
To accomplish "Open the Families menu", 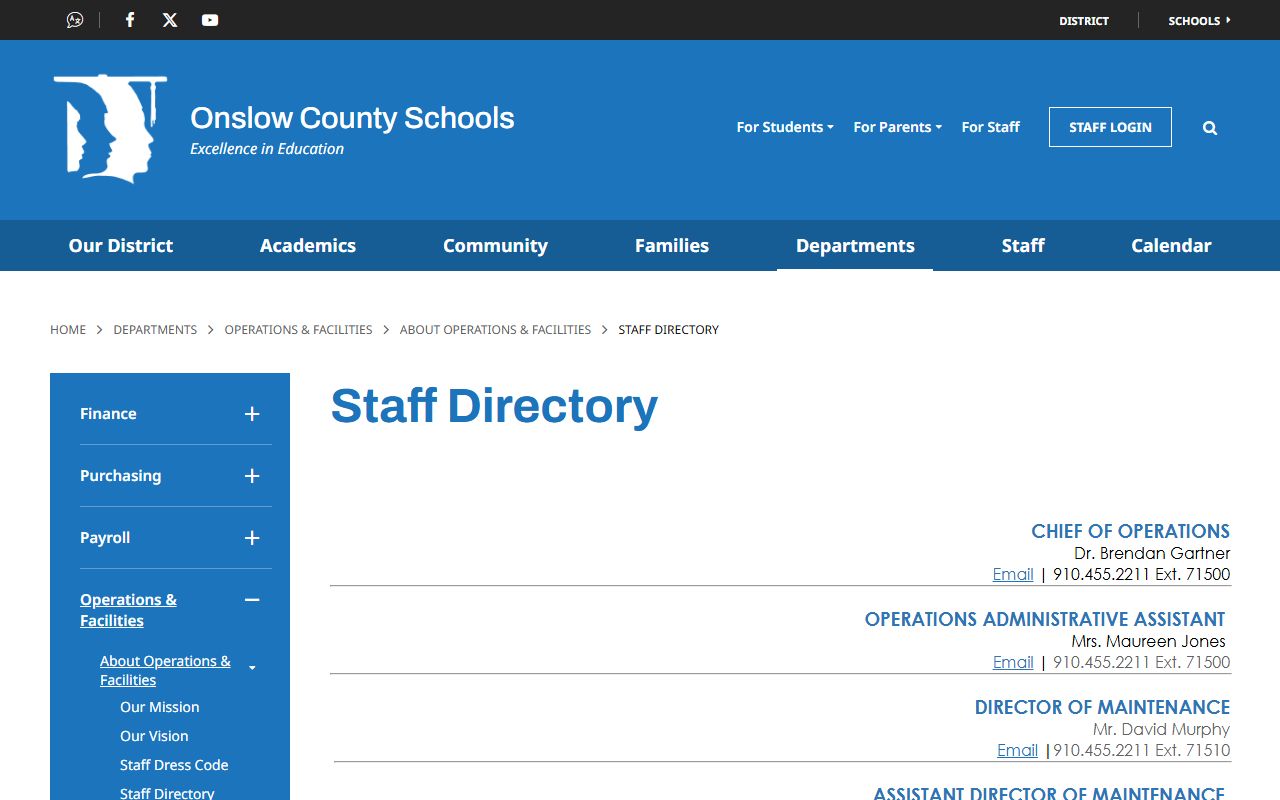I will [x=672, y=245].
